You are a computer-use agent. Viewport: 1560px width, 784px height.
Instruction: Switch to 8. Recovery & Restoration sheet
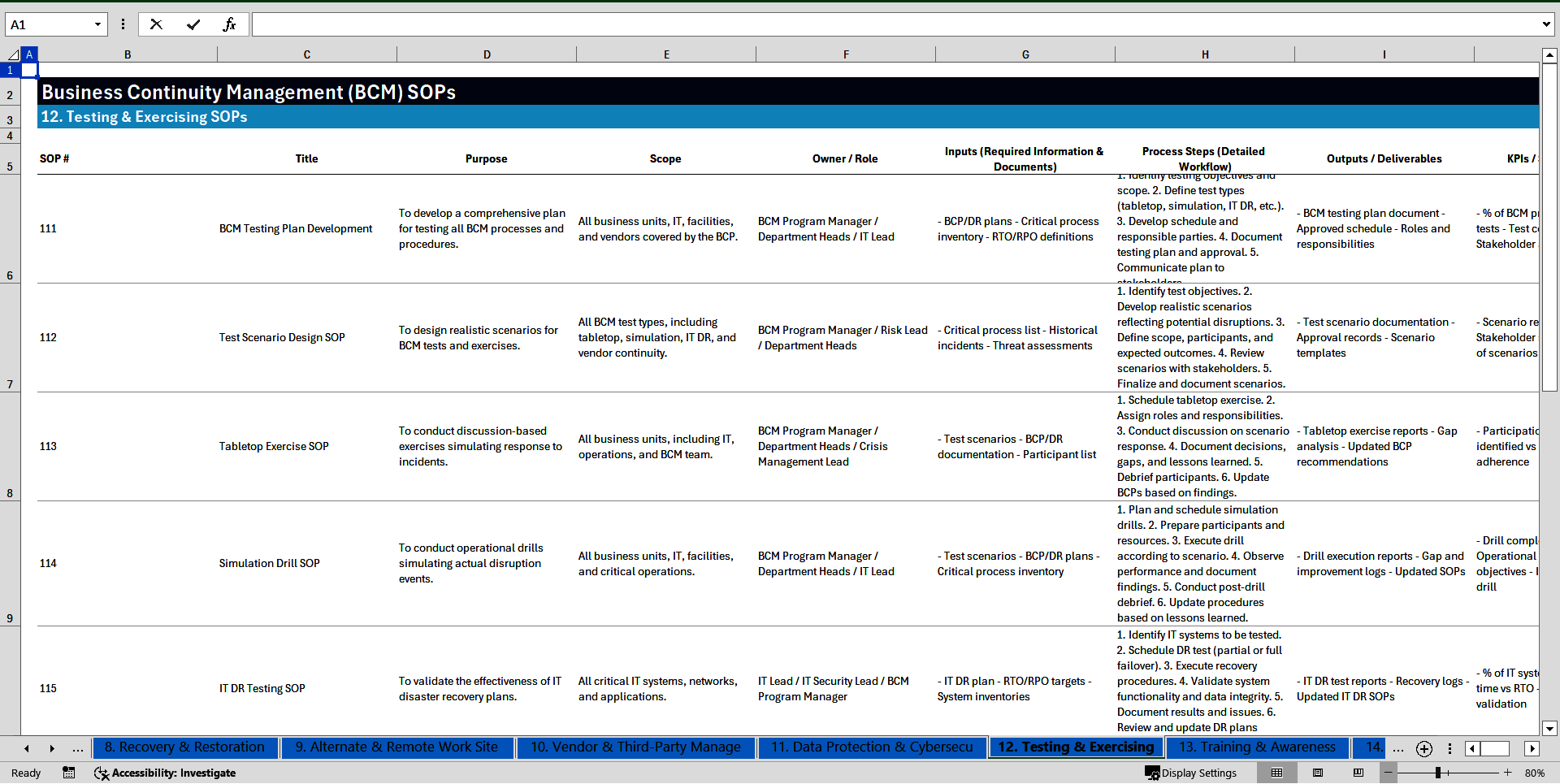point(184,747)
